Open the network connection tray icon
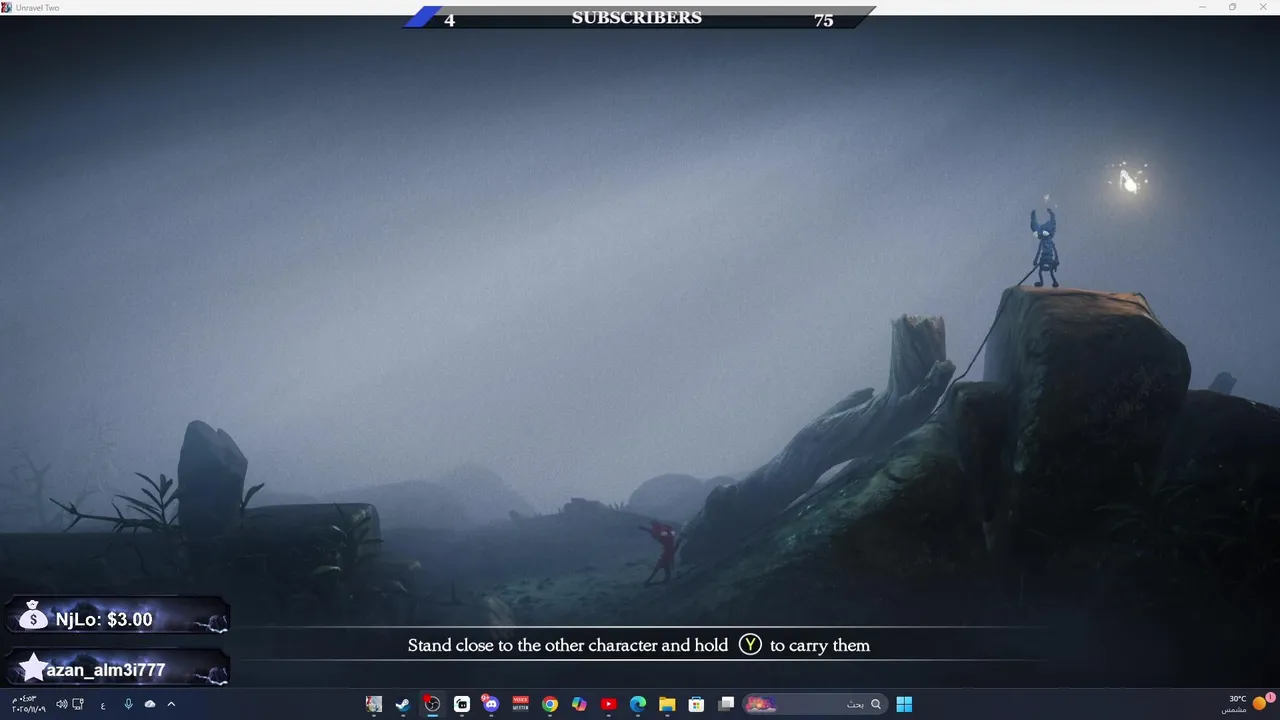1280x720 pixels. coord(78,704)
